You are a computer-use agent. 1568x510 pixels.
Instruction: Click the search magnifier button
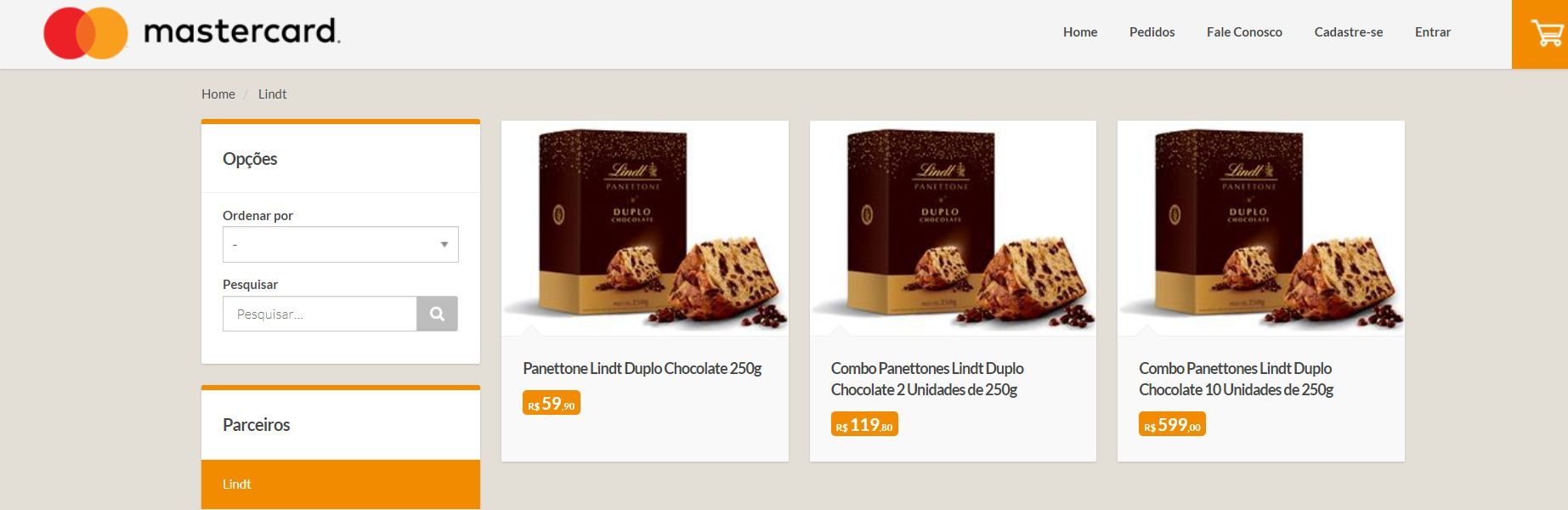(437, 314)
